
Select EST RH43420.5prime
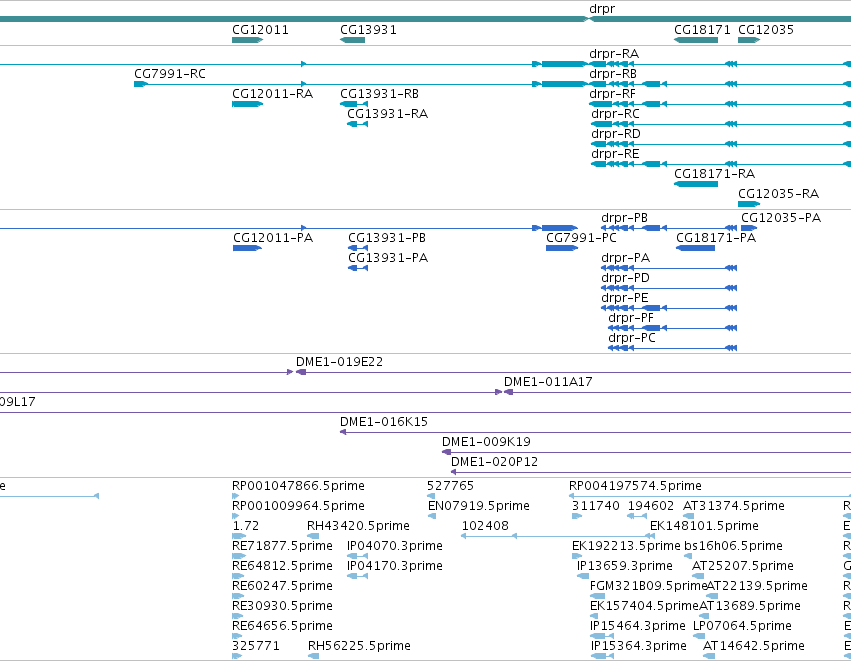coord(358,526)
